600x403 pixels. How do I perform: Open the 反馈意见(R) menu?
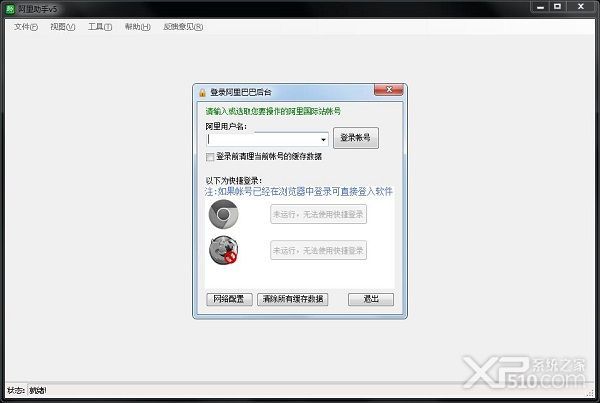(x=183, y=27)
